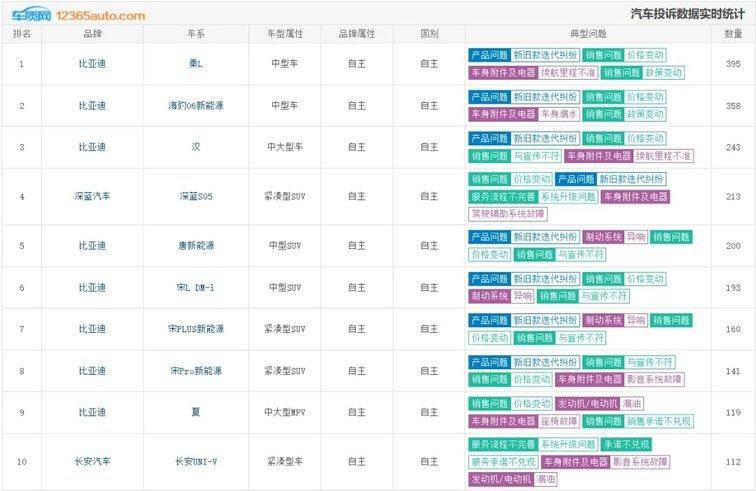Click the 销售承诺不兑现 tag in 夏 row

coord(659,421)
